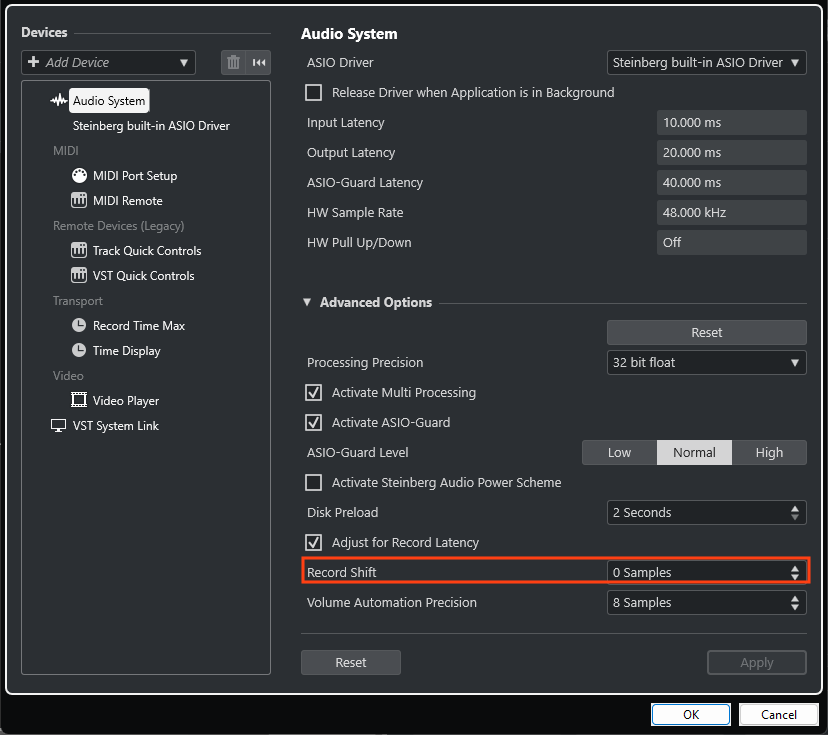Click the bottom Reset button
The image size is (828, 735).
tap(351, 662)
